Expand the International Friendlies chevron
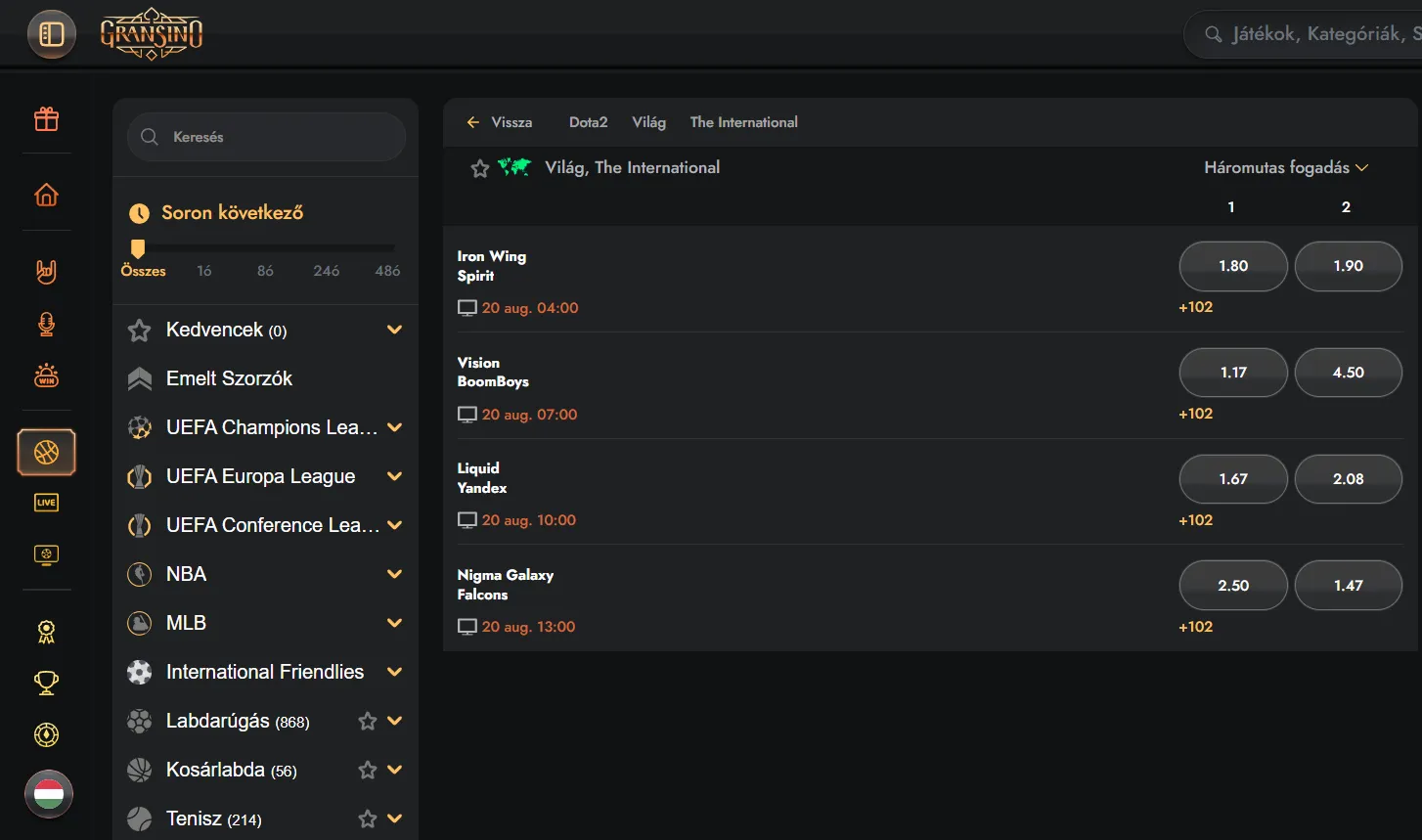The image size is (1422, 840). coord(395,672)
